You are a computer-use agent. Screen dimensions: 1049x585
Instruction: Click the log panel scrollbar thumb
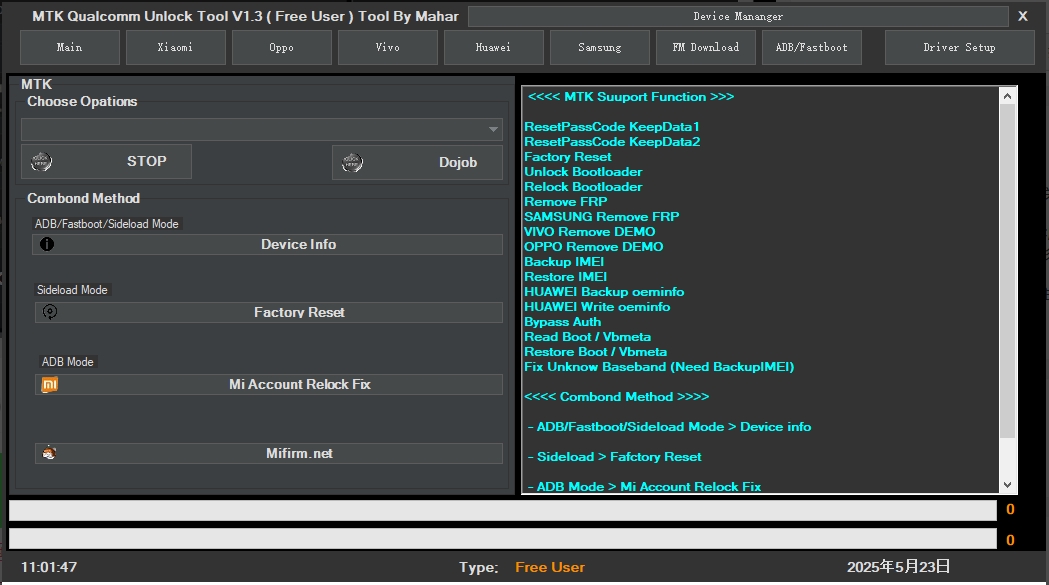pos(1007,271)
